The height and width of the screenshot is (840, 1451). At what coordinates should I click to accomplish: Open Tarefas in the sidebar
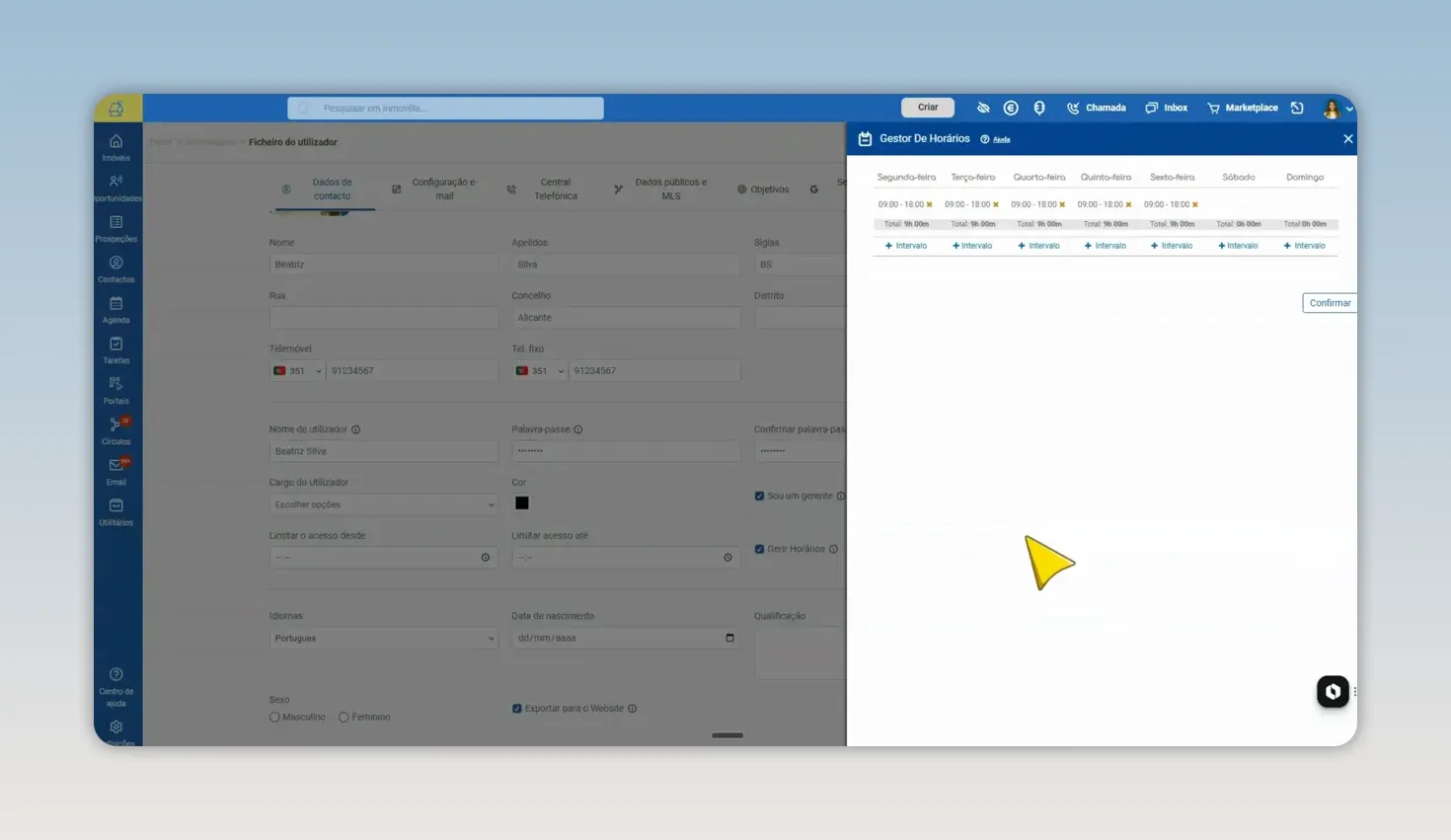point(115,349)
